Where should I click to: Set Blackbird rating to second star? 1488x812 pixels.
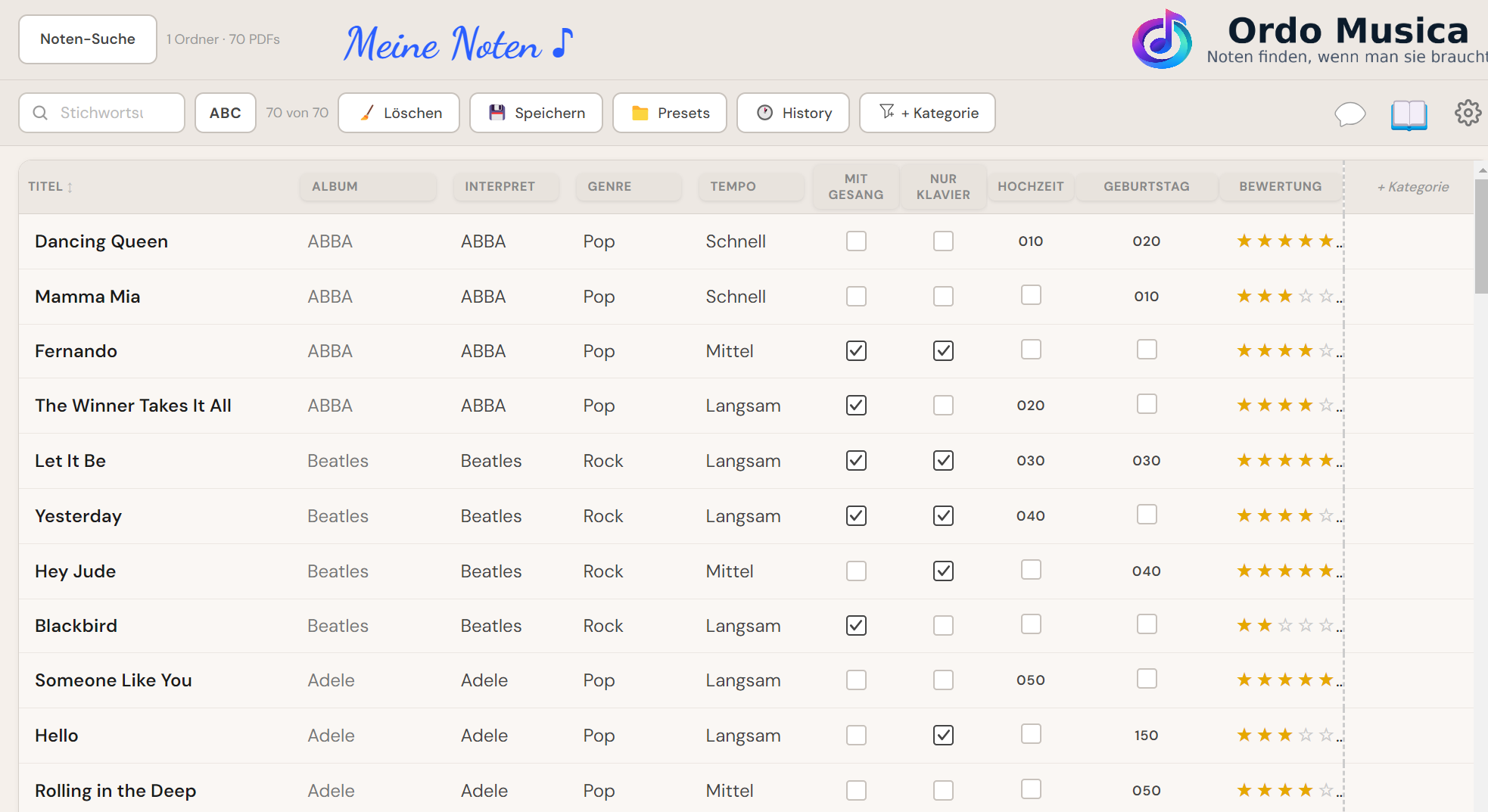[1265, 625]
